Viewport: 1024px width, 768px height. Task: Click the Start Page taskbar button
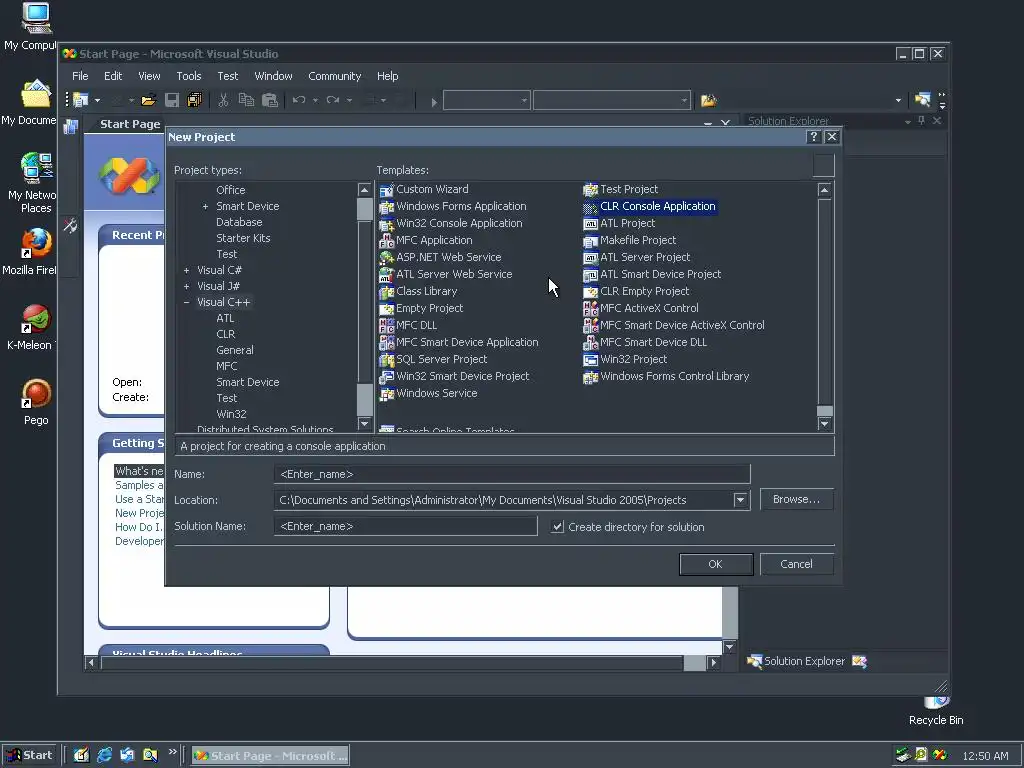point(270,756)
